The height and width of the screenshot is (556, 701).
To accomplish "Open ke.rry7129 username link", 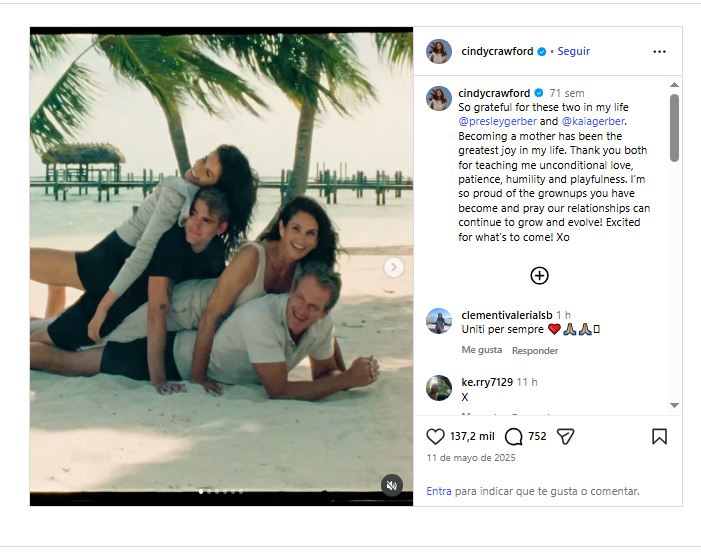I will click(x=487, y=382).
